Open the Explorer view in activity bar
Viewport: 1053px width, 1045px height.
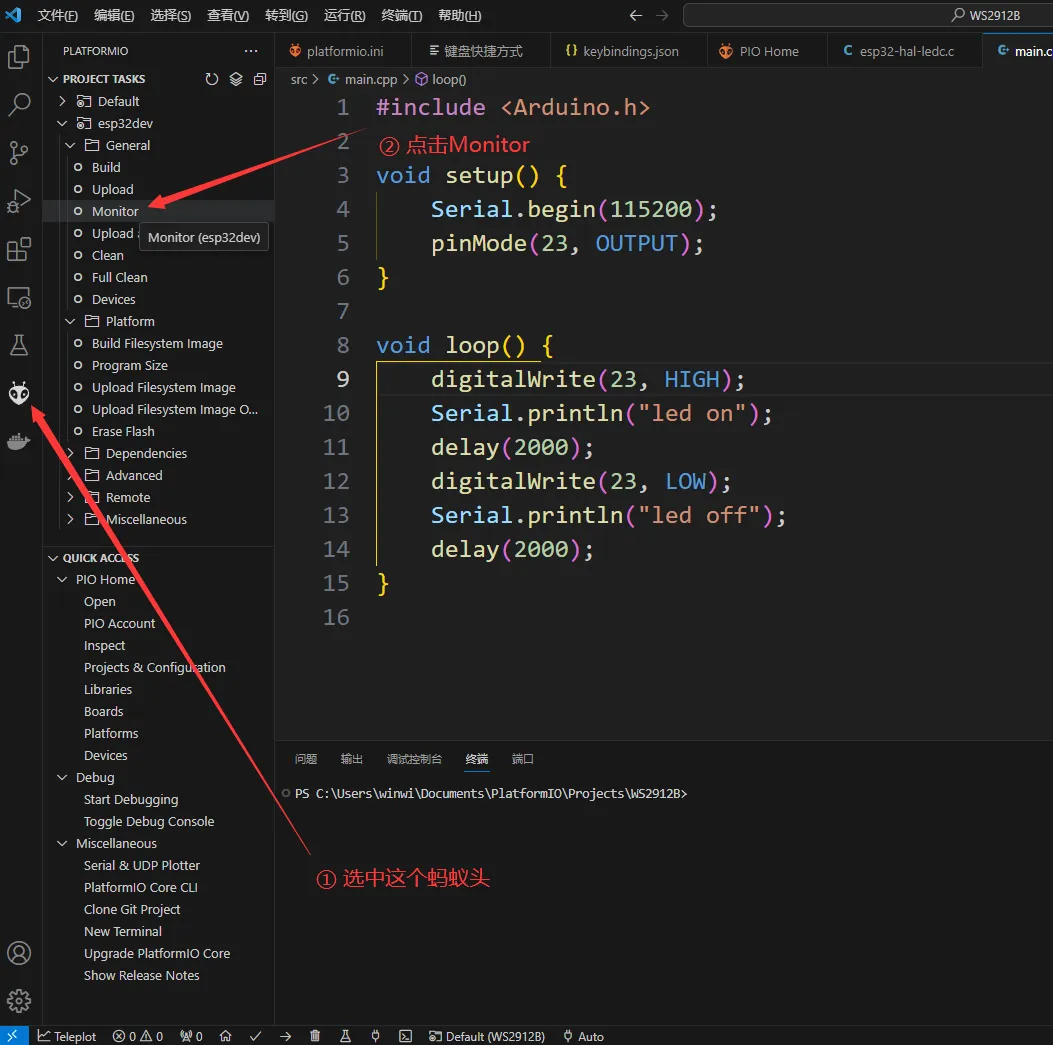pyautogui.click(x=19, y=57)
